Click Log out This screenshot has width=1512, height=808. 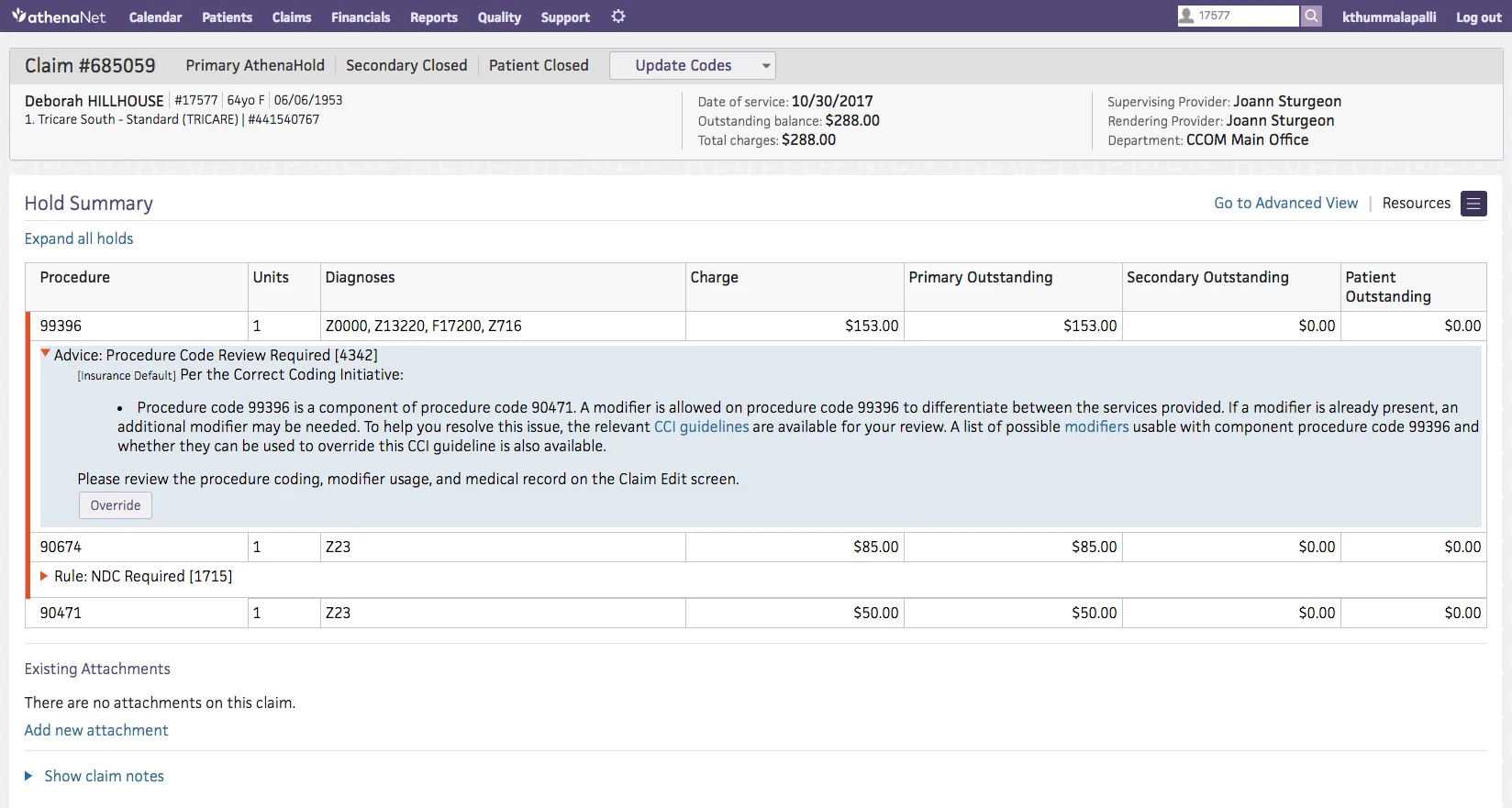pyautogui.click(x=1478, y=17)
